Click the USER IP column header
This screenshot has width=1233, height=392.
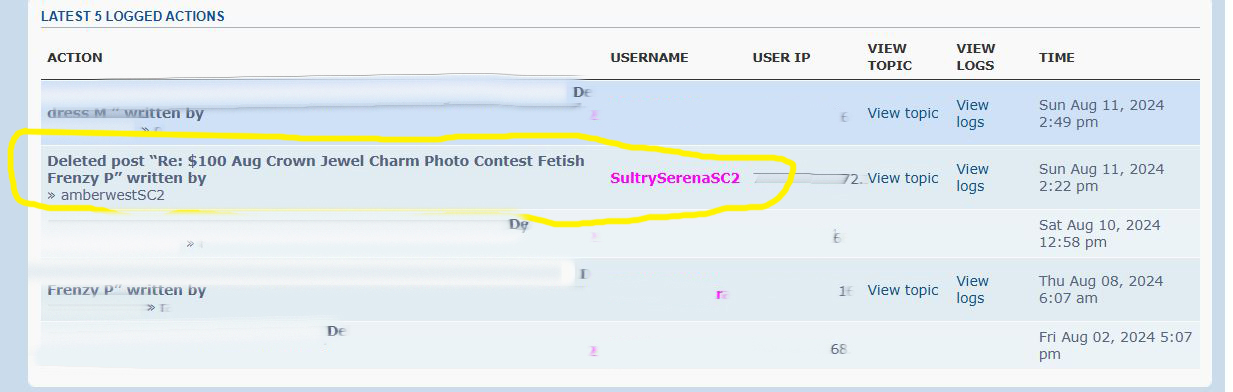point(781,57)
